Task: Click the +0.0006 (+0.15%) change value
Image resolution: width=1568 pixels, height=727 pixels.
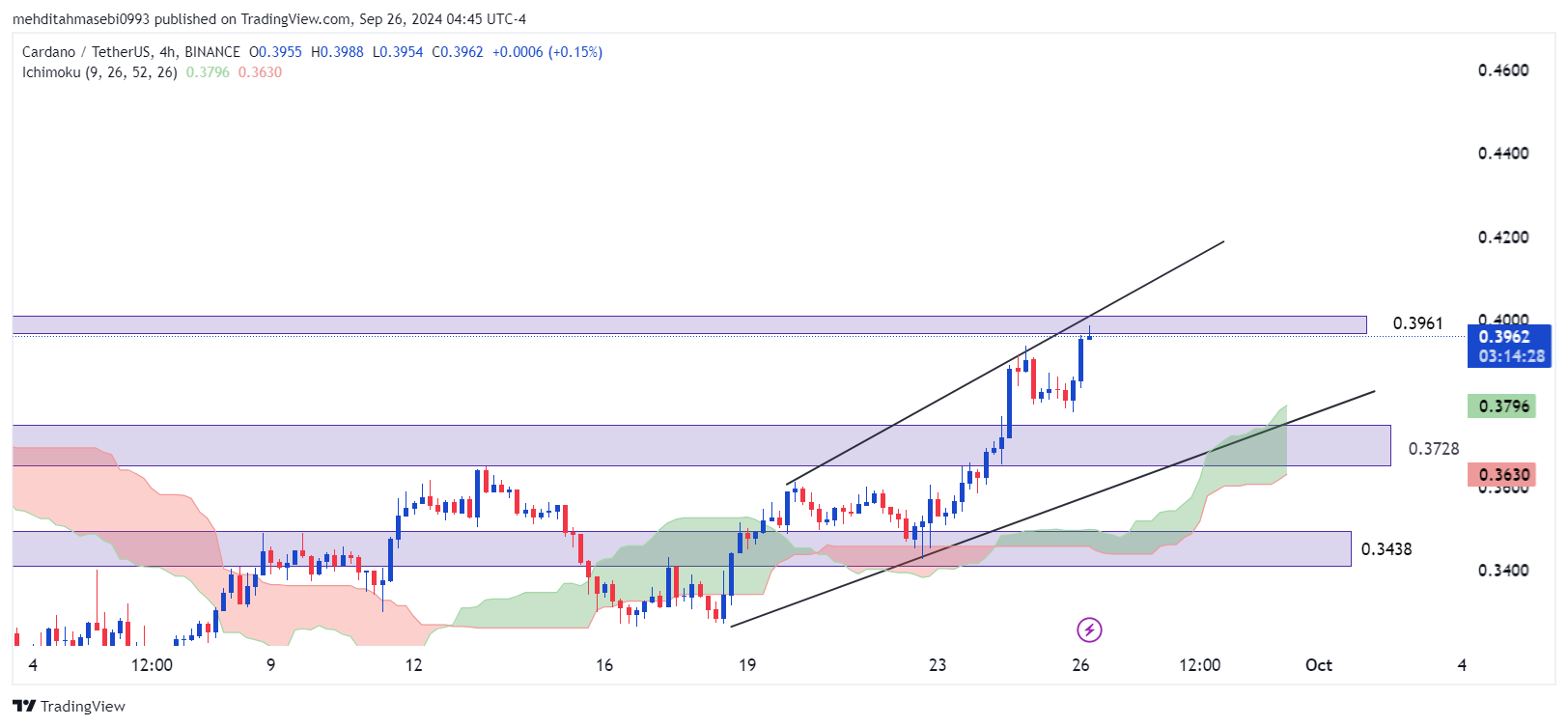Action: (547, 52)
